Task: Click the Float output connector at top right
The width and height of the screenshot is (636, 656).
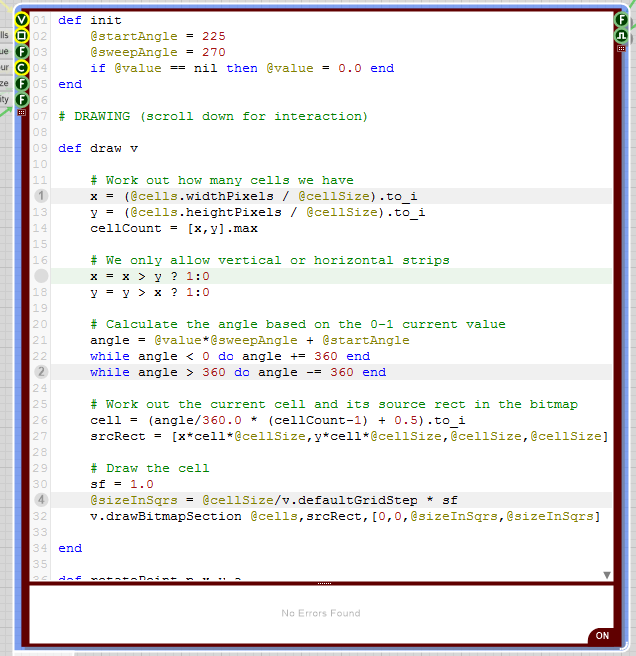Action: tap(621, 20)
